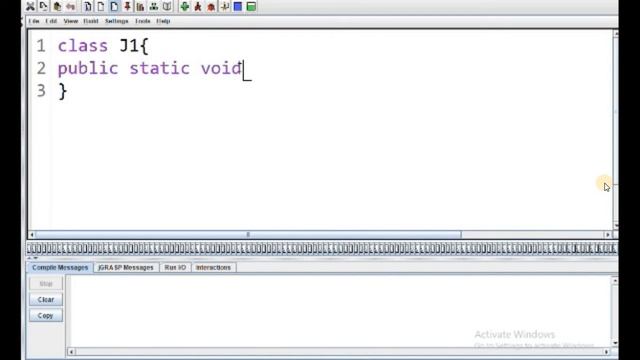The width and height of the screenshot is (640, 360).
Task: Switch to Compile Messages tab
Action: pos(60,267)
